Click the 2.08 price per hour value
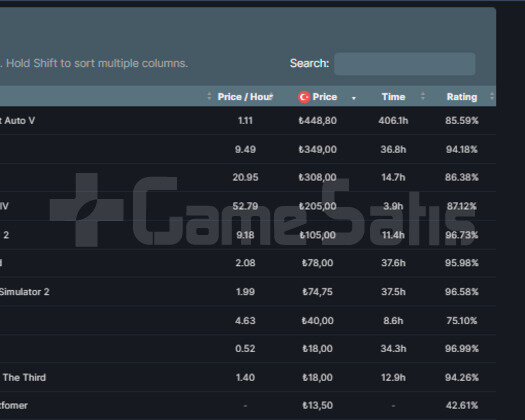525x420 pixels. point(245,263)
